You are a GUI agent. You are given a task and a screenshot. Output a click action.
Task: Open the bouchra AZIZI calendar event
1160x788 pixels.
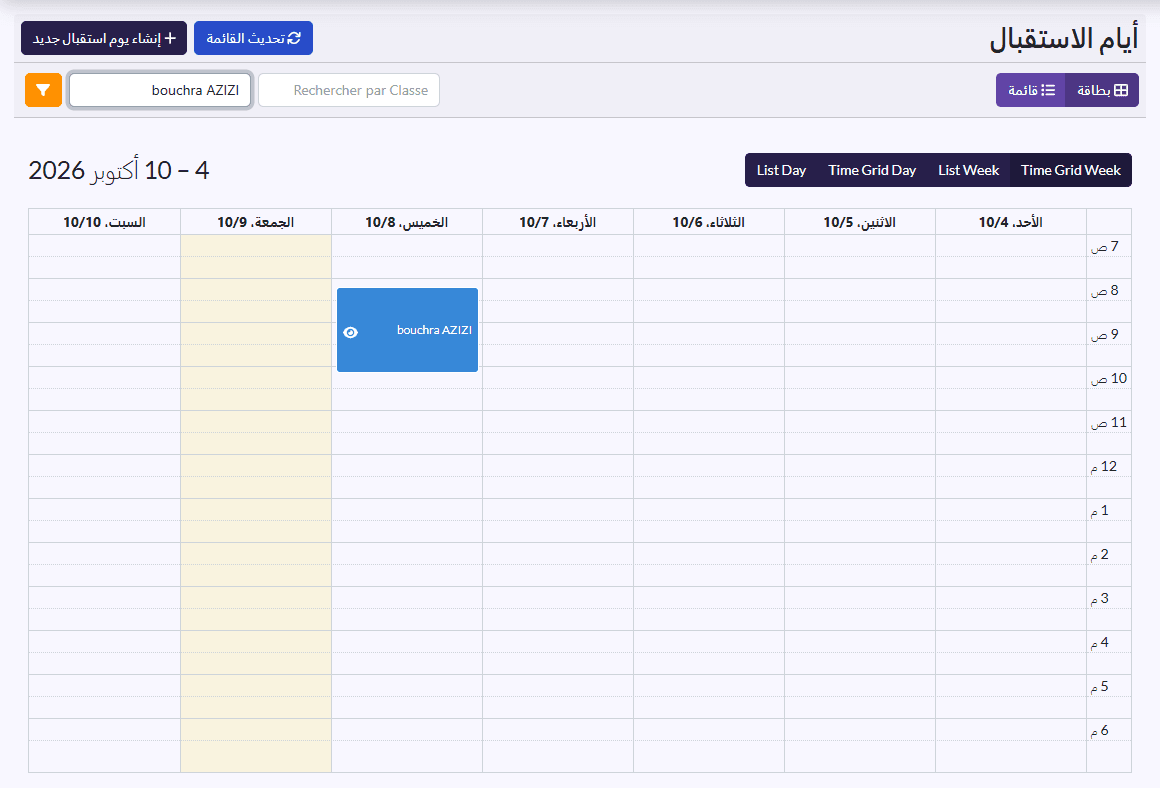[x=408, y=330]
